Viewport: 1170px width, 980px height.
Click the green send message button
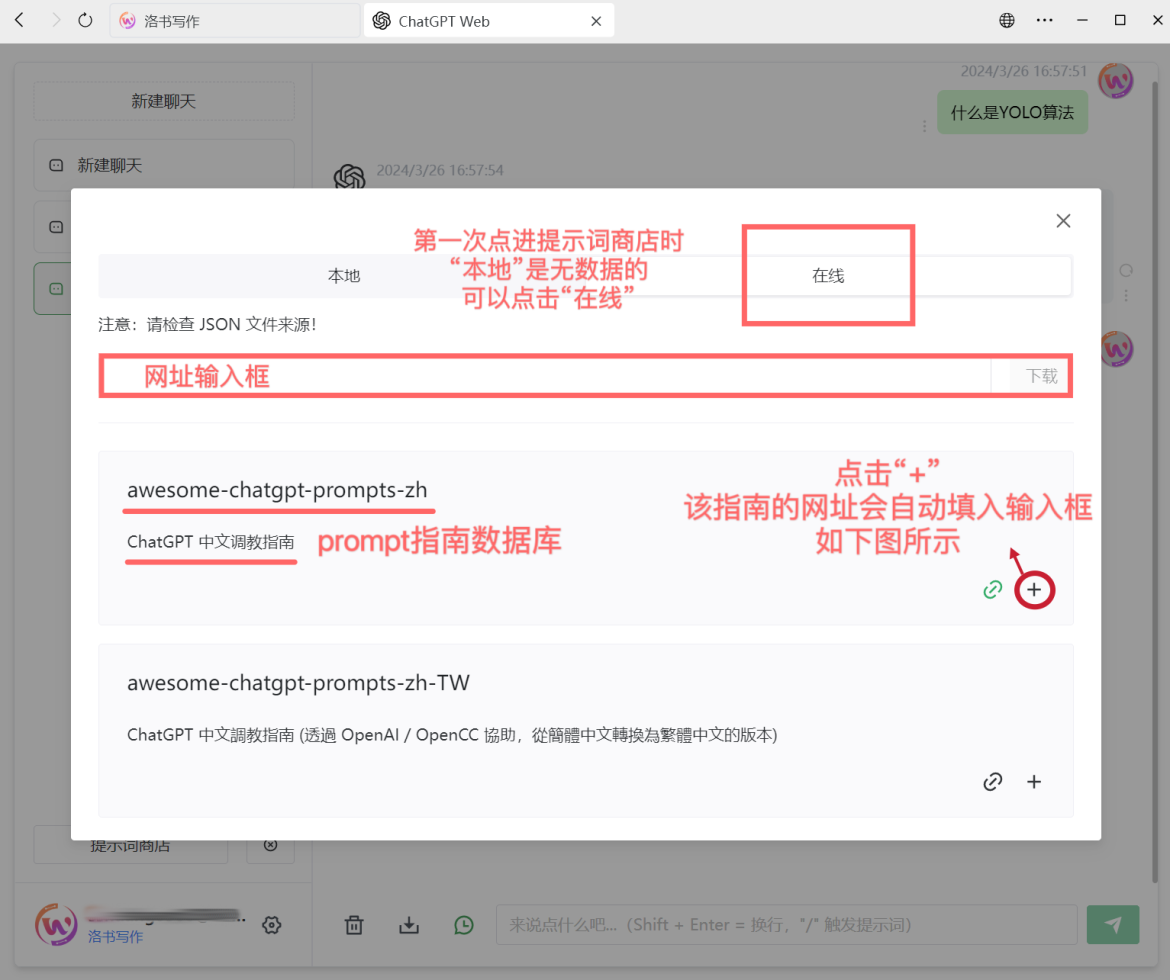(1113, 925)
